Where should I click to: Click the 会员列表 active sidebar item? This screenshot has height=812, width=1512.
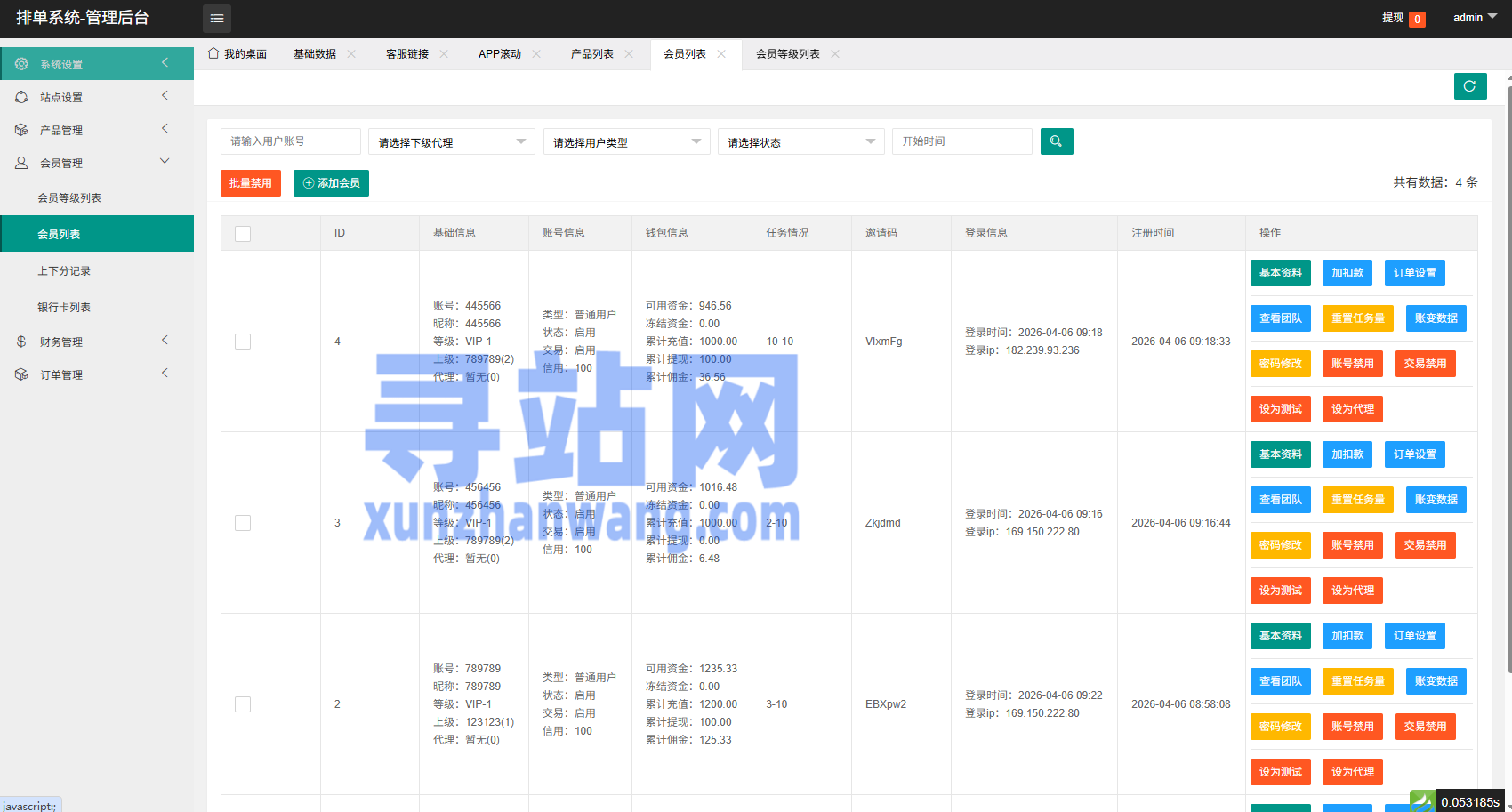point(97,234)
